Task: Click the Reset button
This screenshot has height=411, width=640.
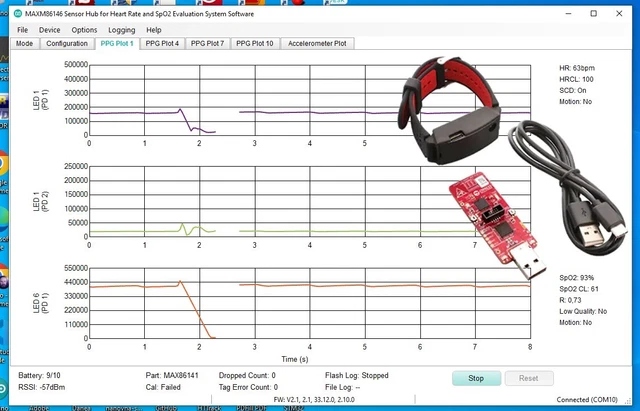Action: click(529, 379)
